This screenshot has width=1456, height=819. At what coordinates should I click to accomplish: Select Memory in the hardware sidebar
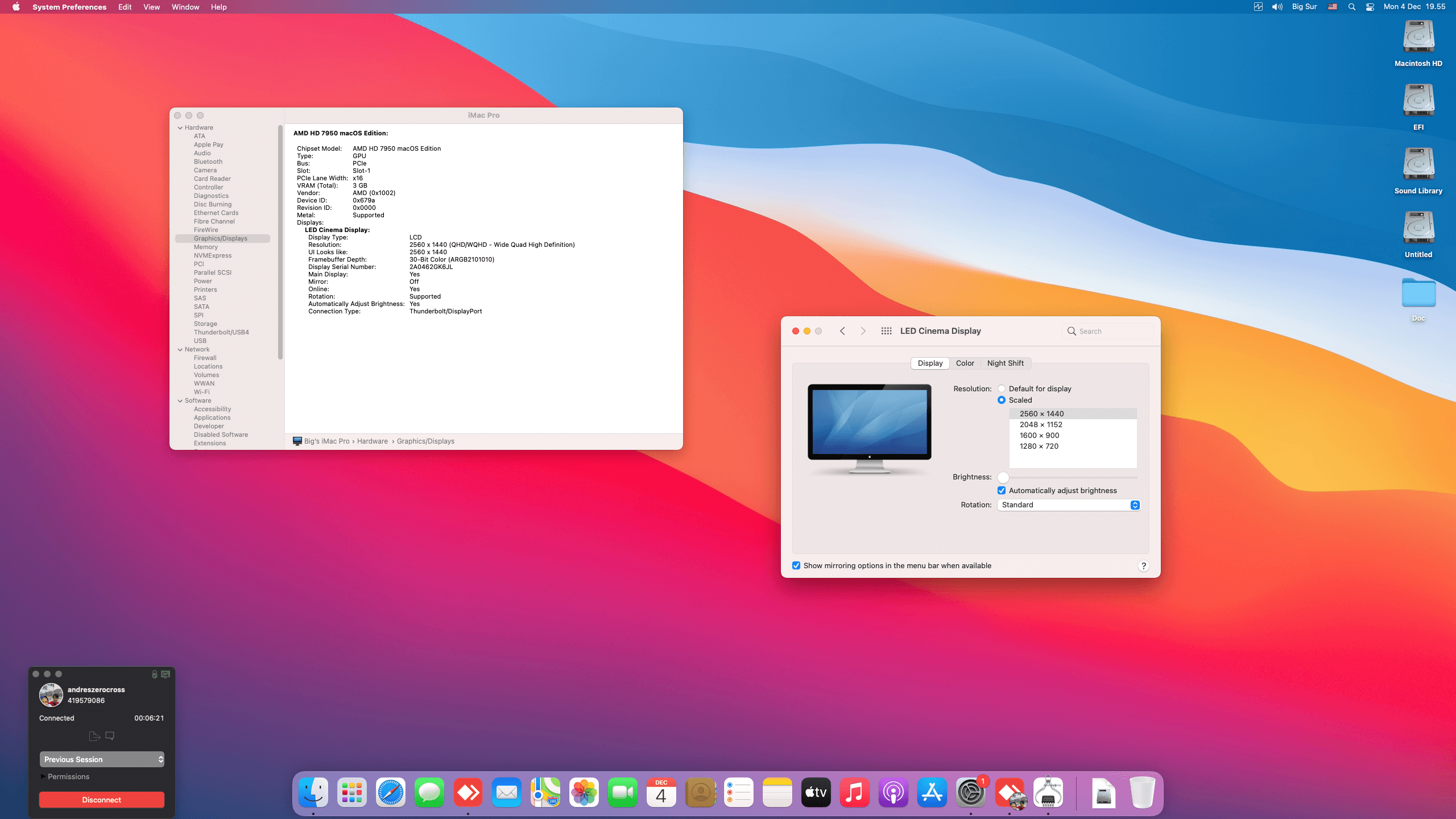[206, 247]
